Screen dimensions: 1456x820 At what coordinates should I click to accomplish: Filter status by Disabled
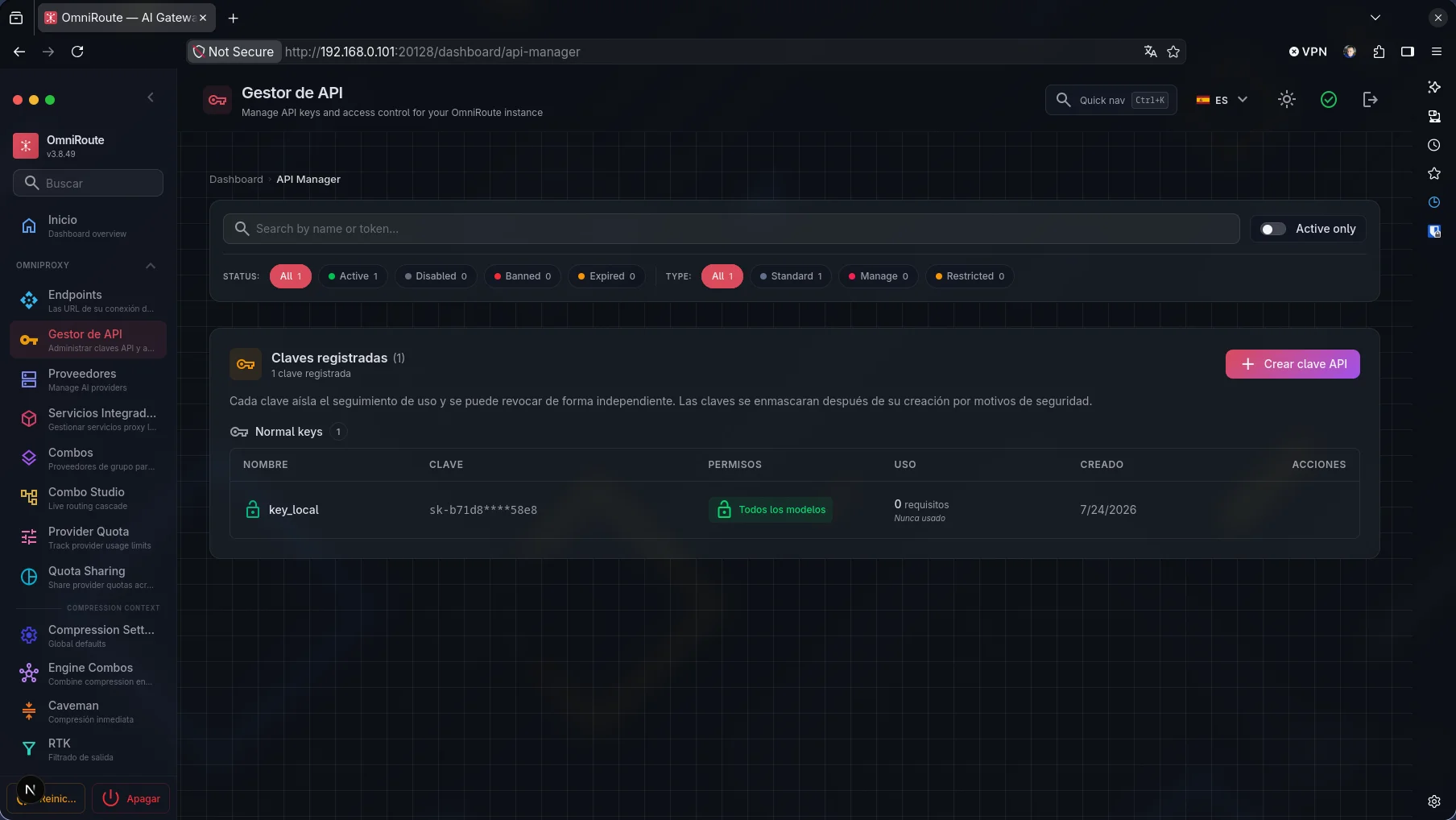pos(436,276)
